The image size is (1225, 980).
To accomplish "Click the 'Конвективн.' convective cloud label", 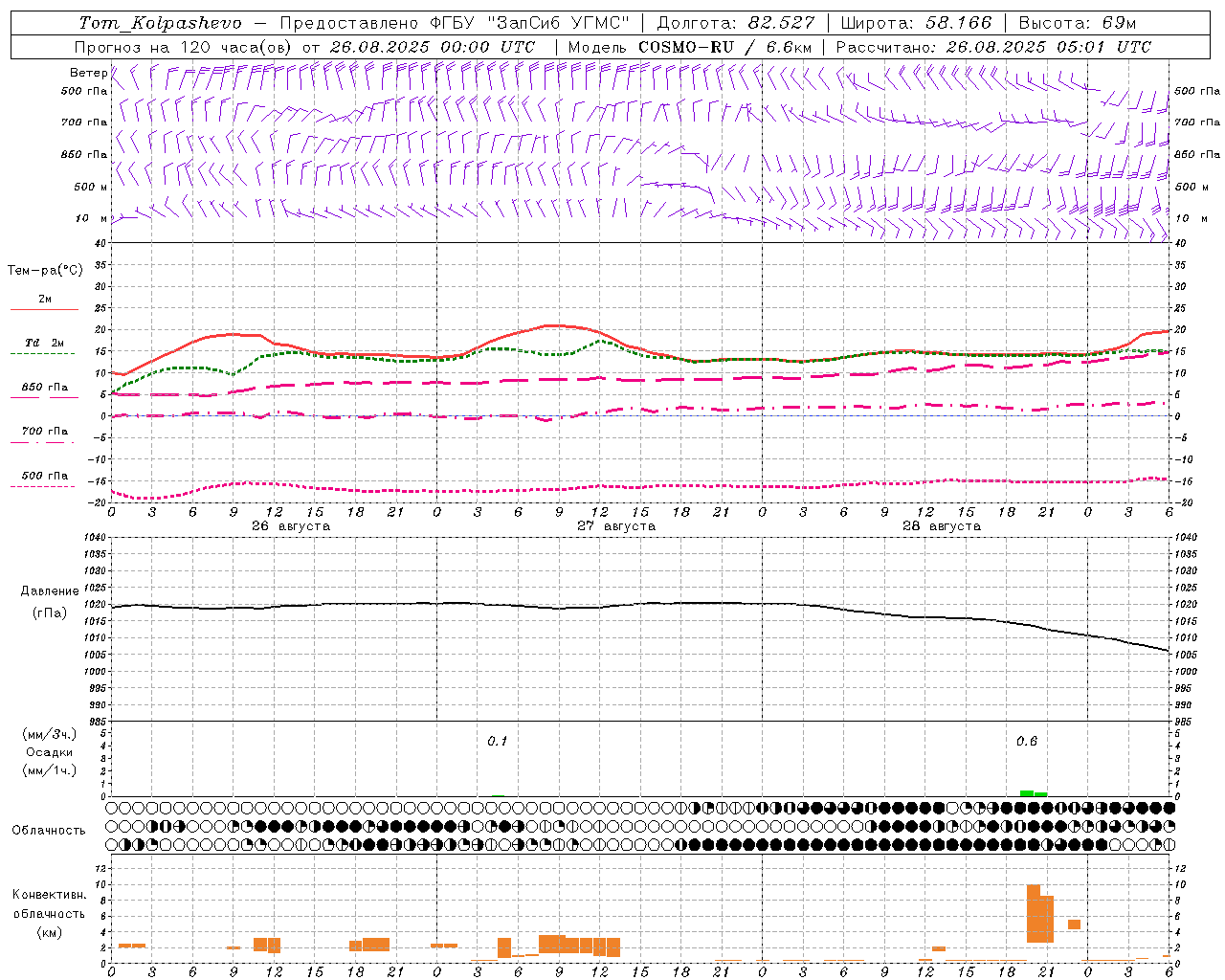I will click(x=49, y=895).
